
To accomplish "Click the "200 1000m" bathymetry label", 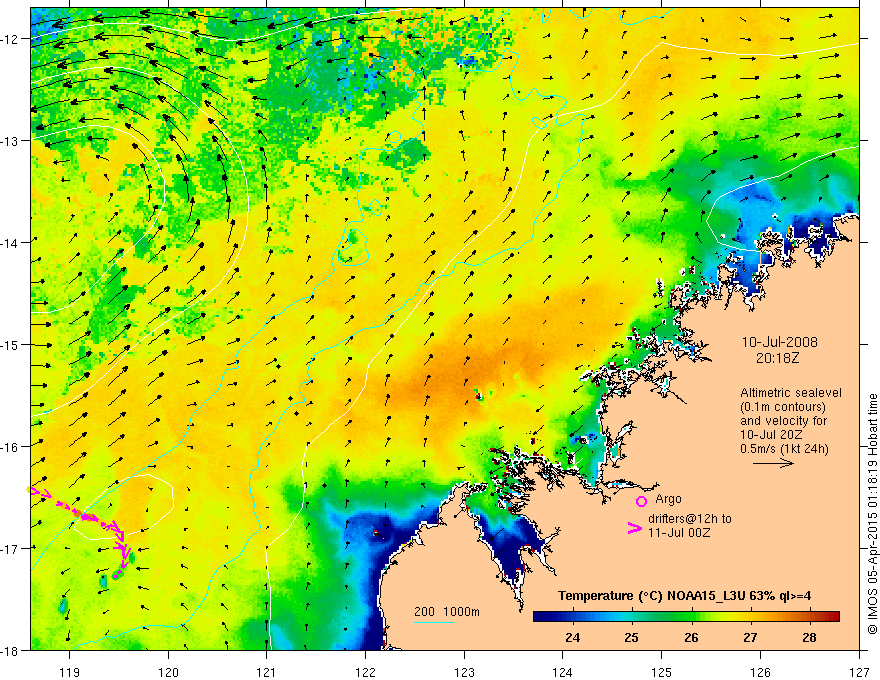I will click(x=447, y=612).
